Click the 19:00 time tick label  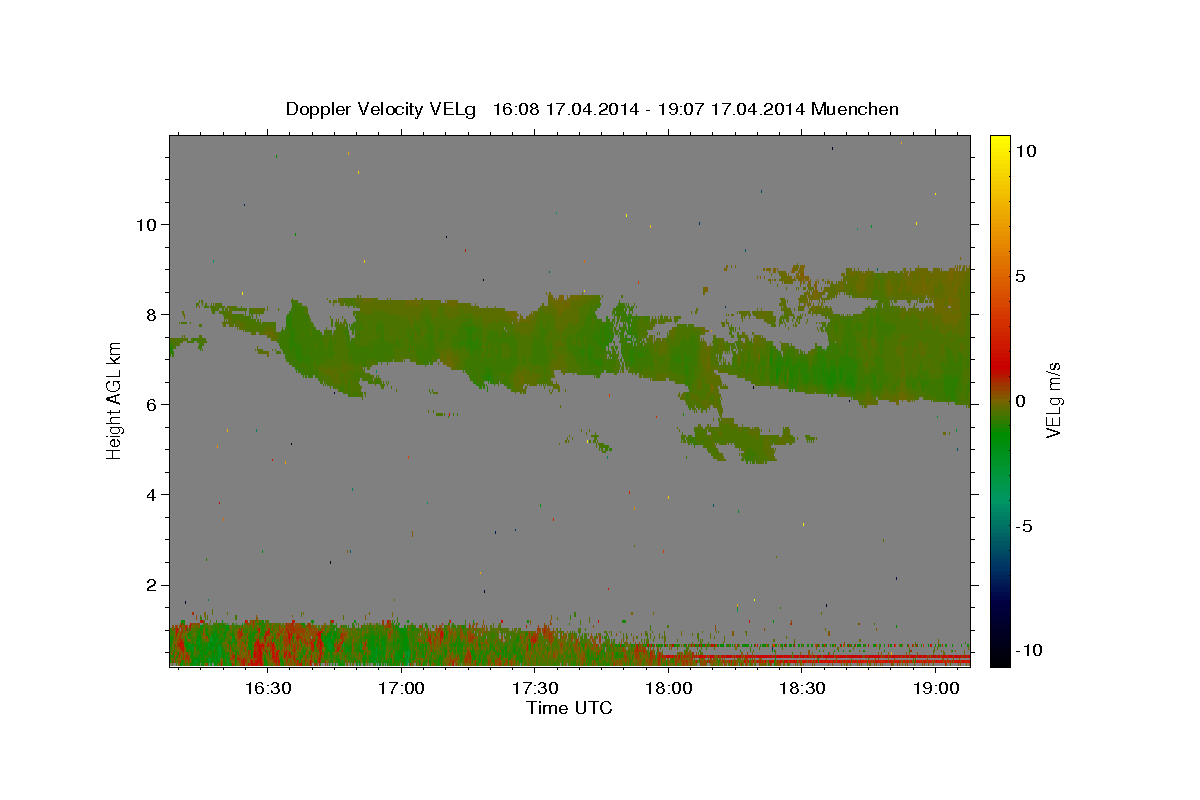[935, 688]
